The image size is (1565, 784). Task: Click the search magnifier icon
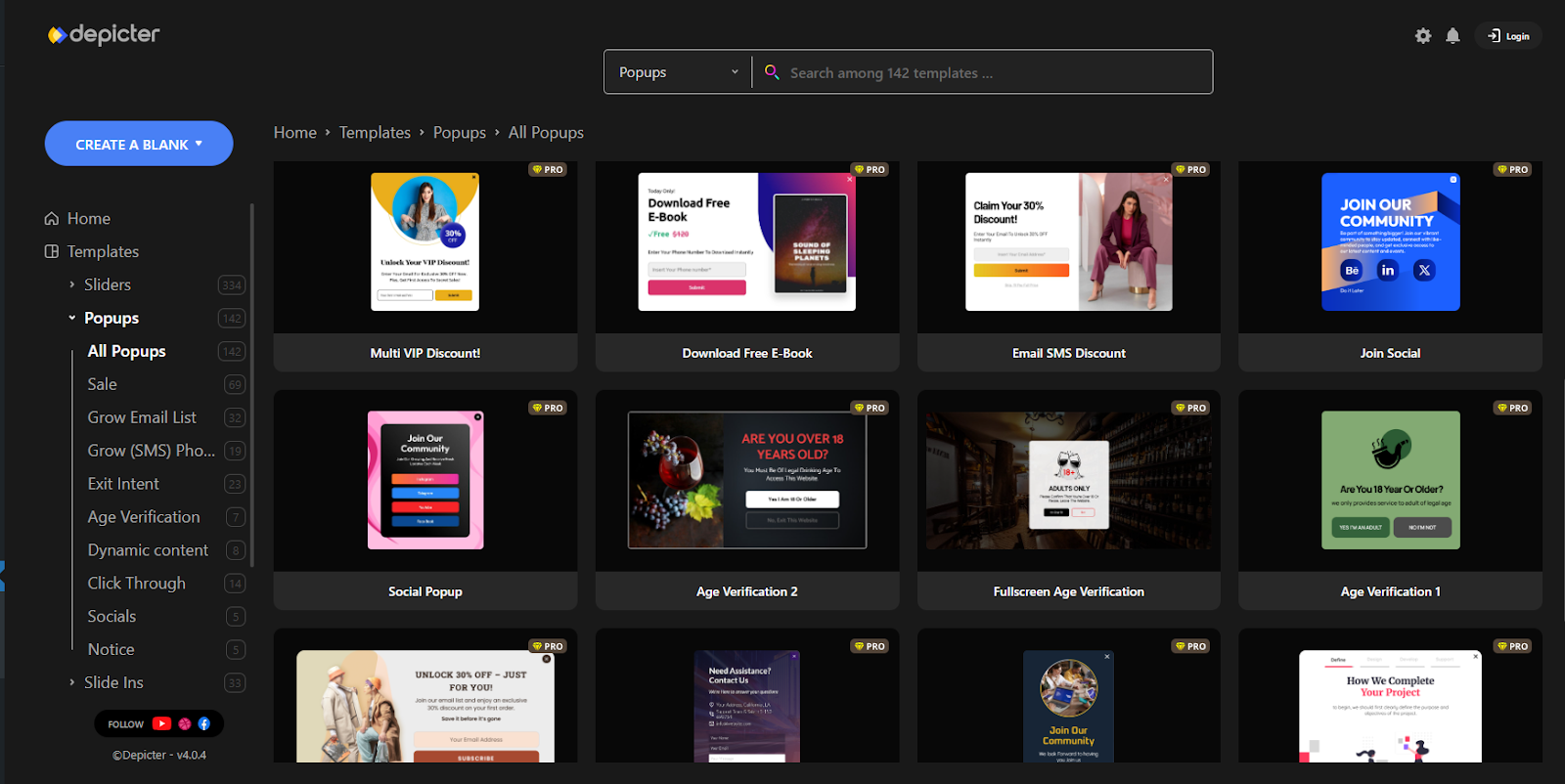[772, 72]
